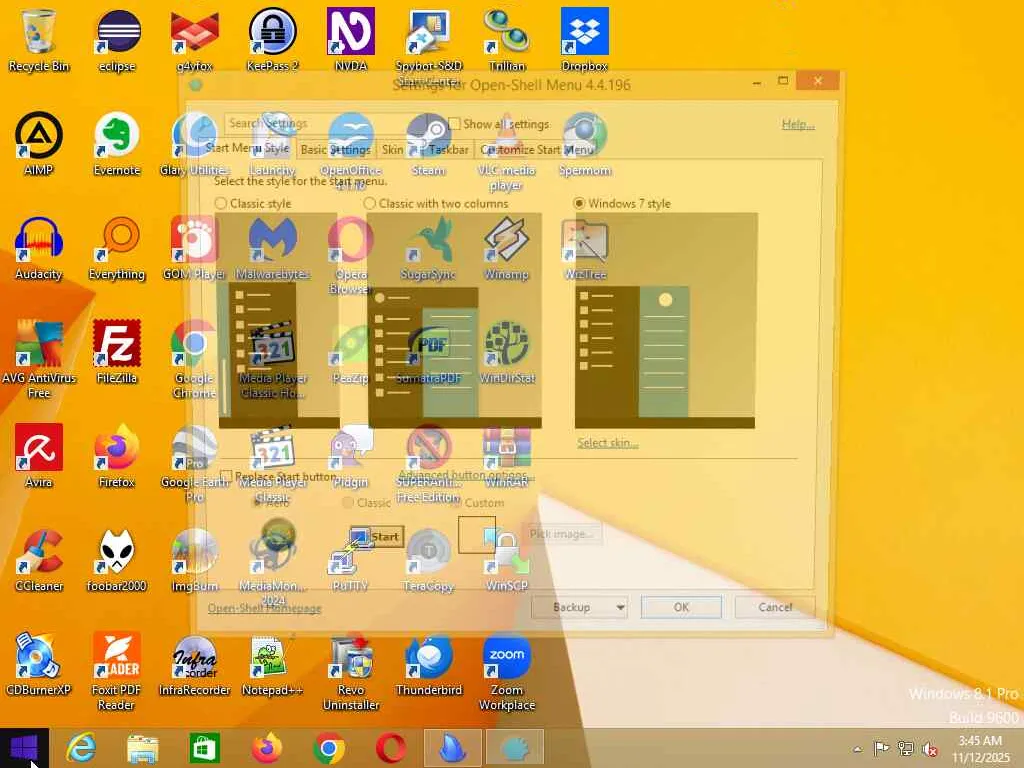Click the Select skin link
This screenshot has width=1024, height=768.
(607, 443)
